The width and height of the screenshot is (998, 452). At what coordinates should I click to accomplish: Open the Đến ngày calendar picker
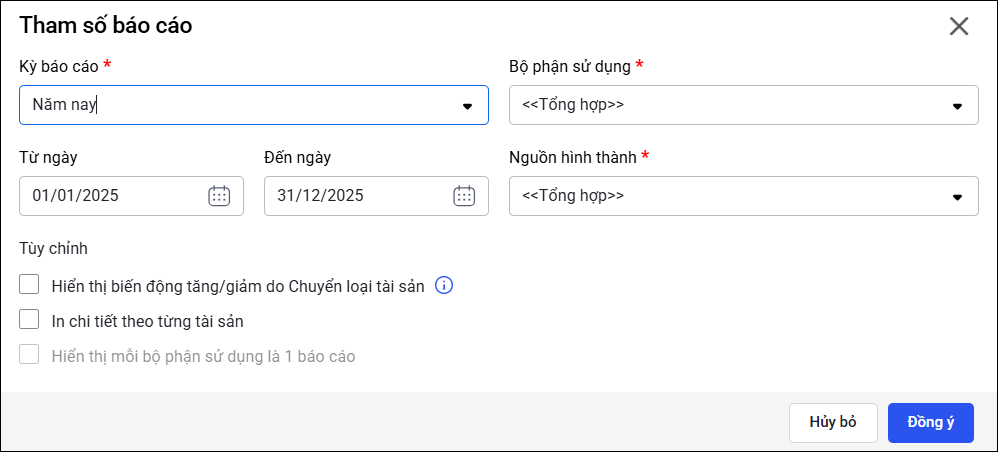point(464,196)
